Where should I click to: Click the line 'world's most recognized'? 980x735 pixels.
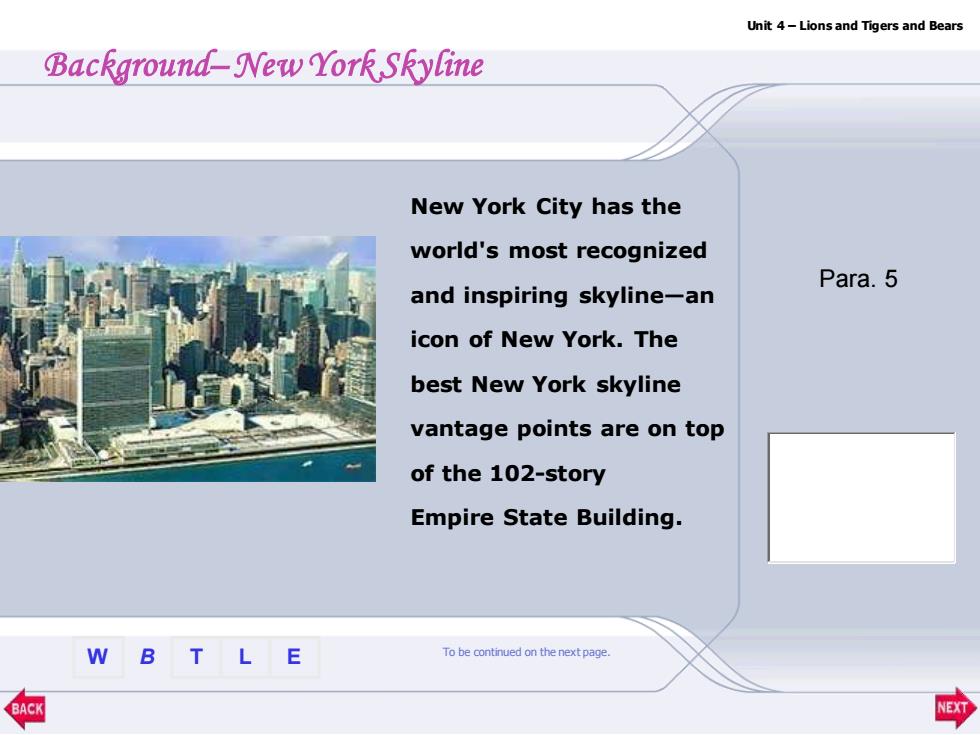pyautogui.click(x=559, y=251)
